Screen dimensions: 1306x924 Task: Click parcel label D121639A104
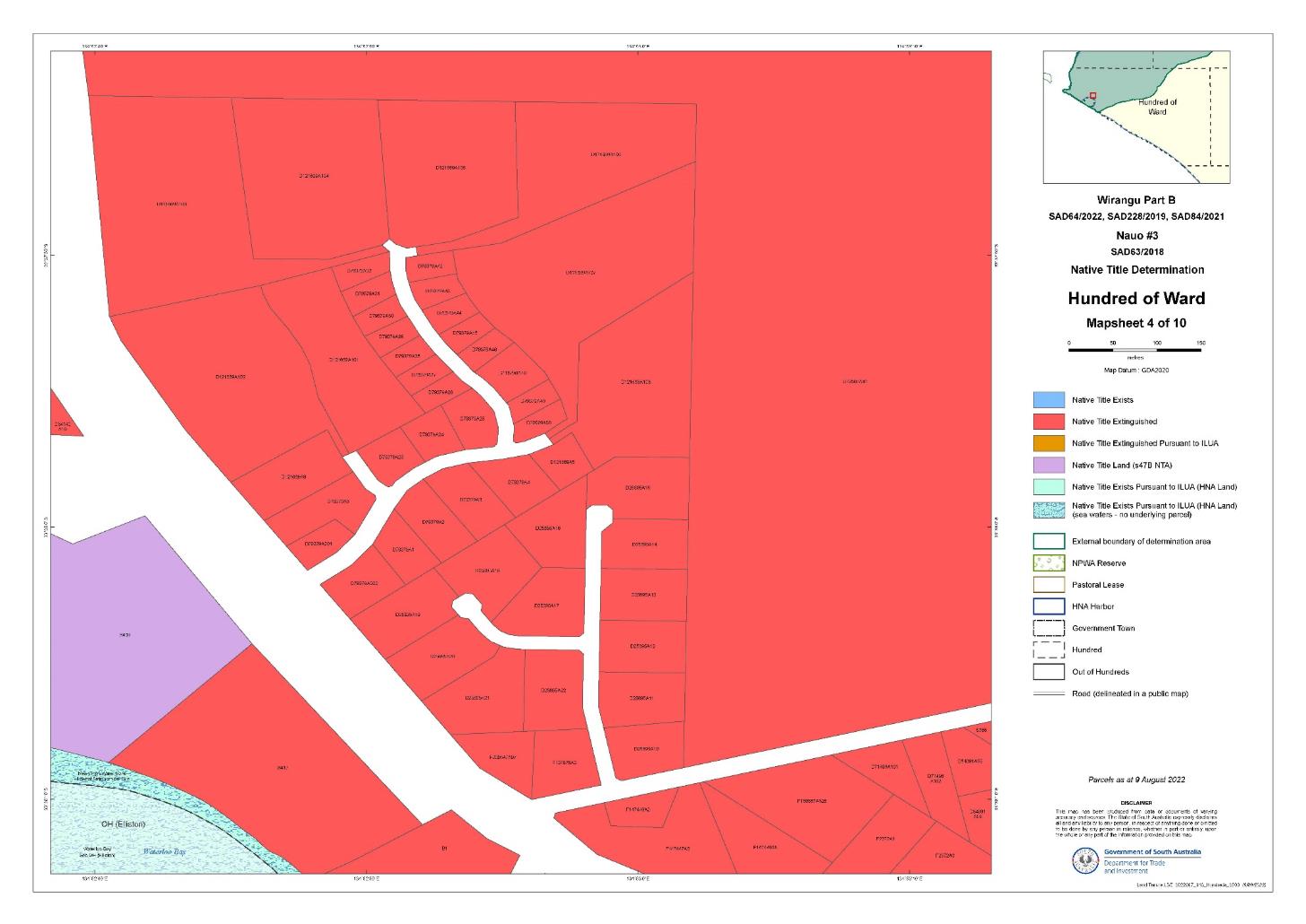pos(314,176)
